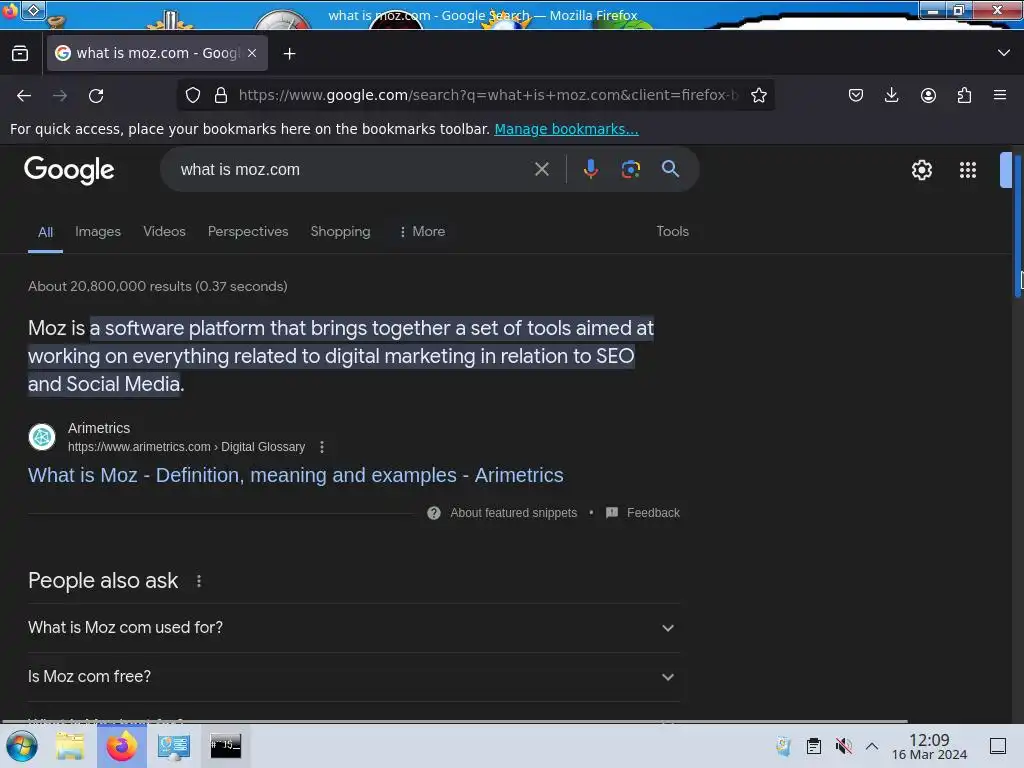This screenshot has height=768, width=1024.
Task: Open clipboard tray icon
Action: [814, 746]
